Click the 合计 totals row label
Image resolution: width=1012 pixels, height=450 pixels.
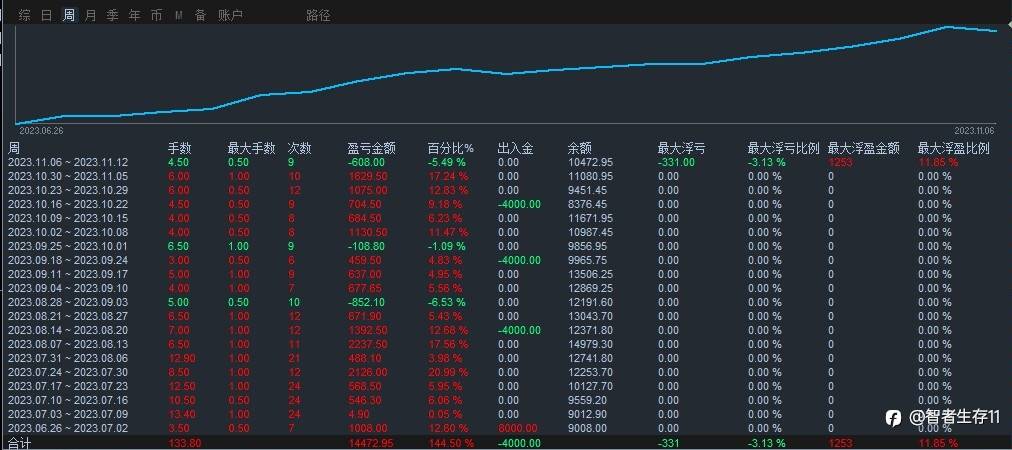coord(19,443)
